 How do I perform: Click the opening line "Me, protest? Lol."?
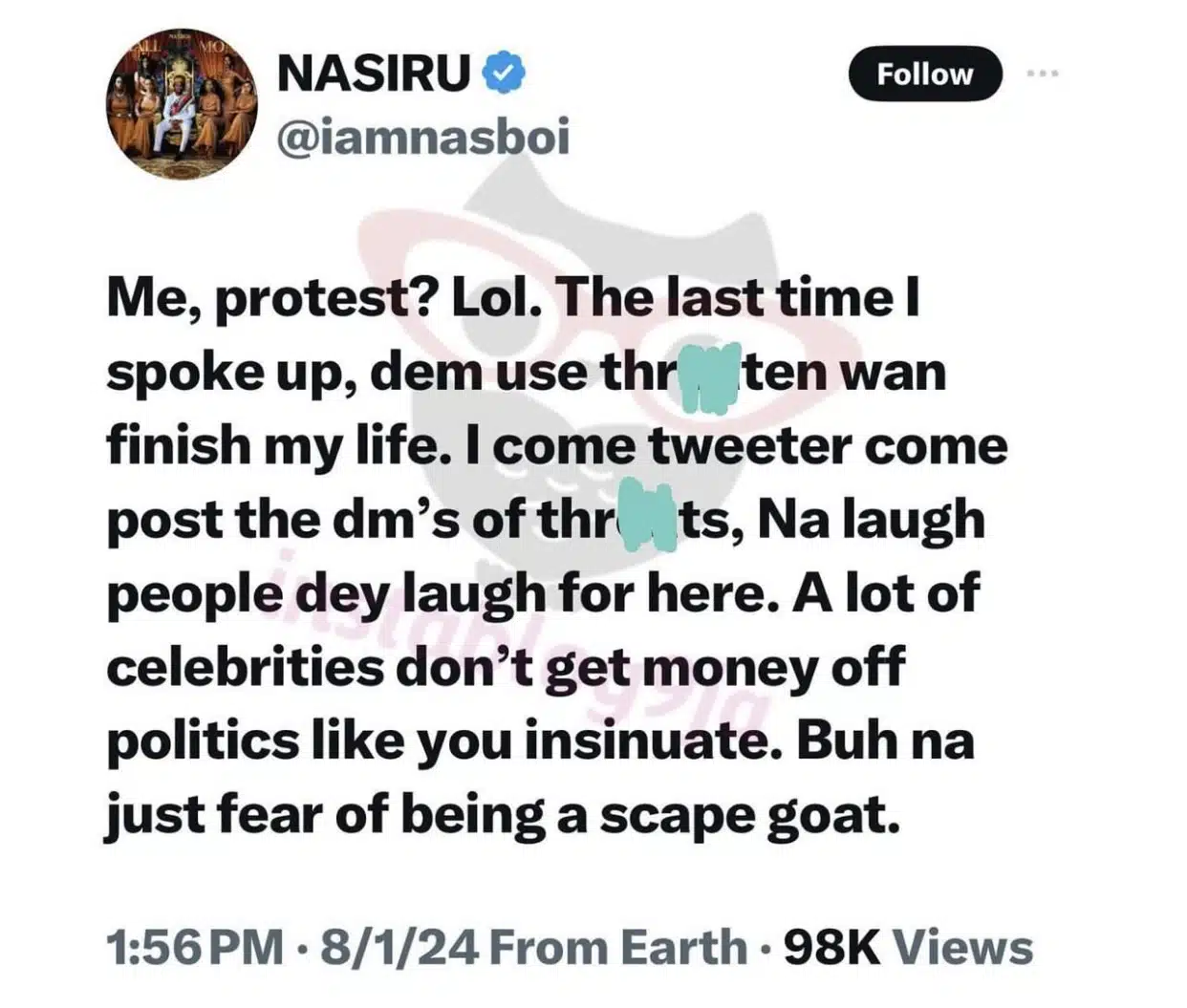(x=326, y=299)
